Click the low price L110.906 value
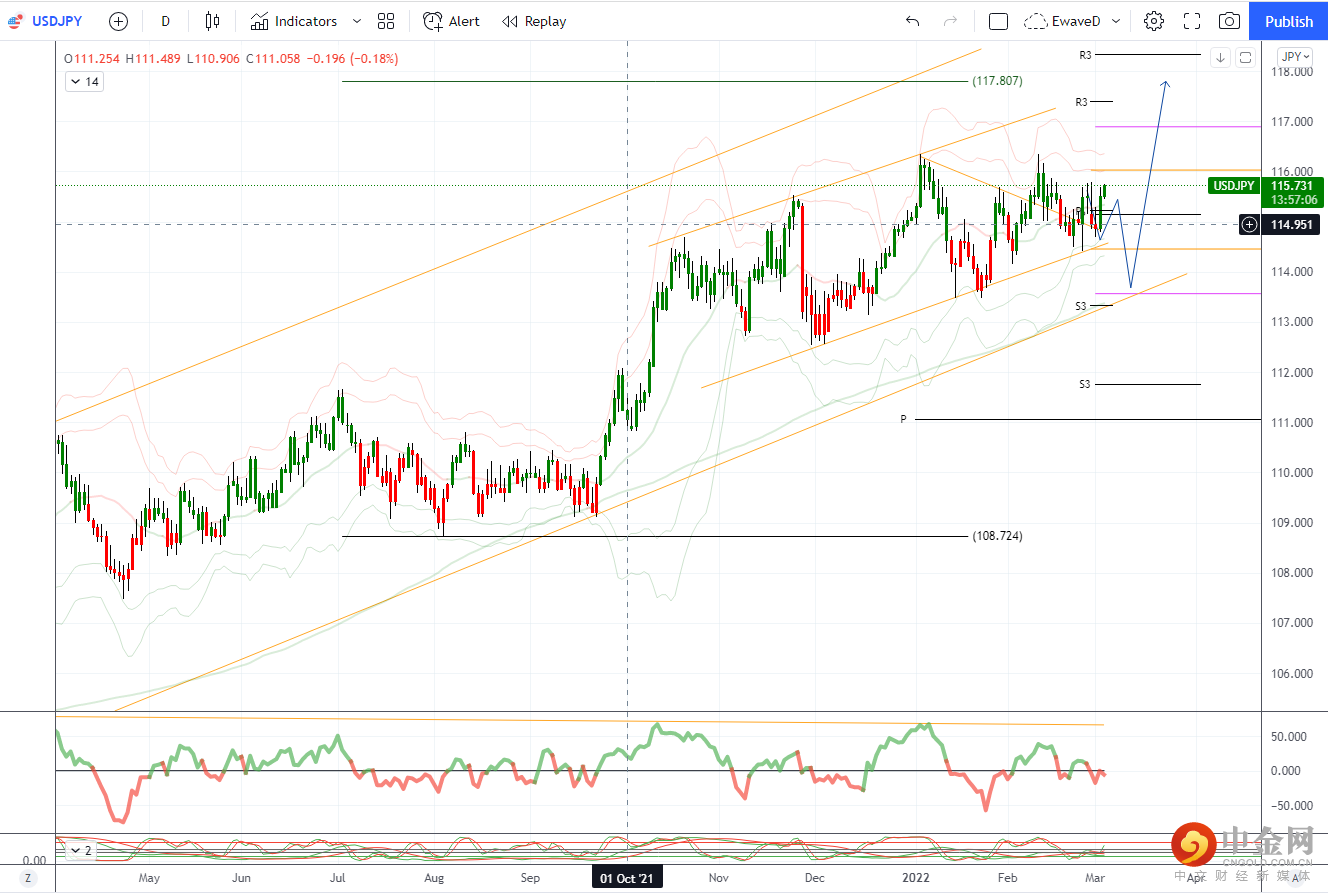 point(214,59)
